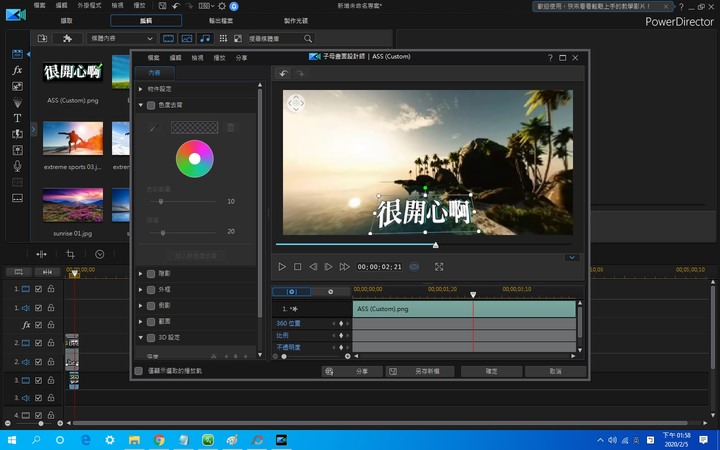Screen dimensions: 720x450
Task: Undo in PiP Designer toolbar
Action: click(x=283, y=73)
